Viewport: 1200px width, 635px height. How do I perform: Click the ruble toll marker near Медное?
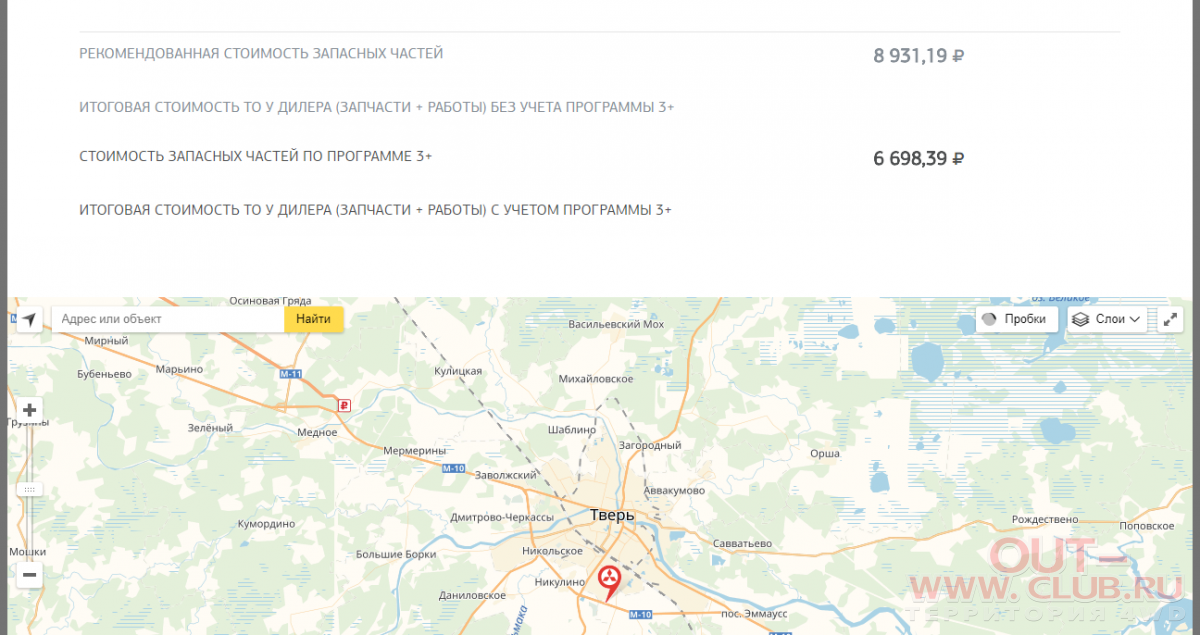[345, 404]
